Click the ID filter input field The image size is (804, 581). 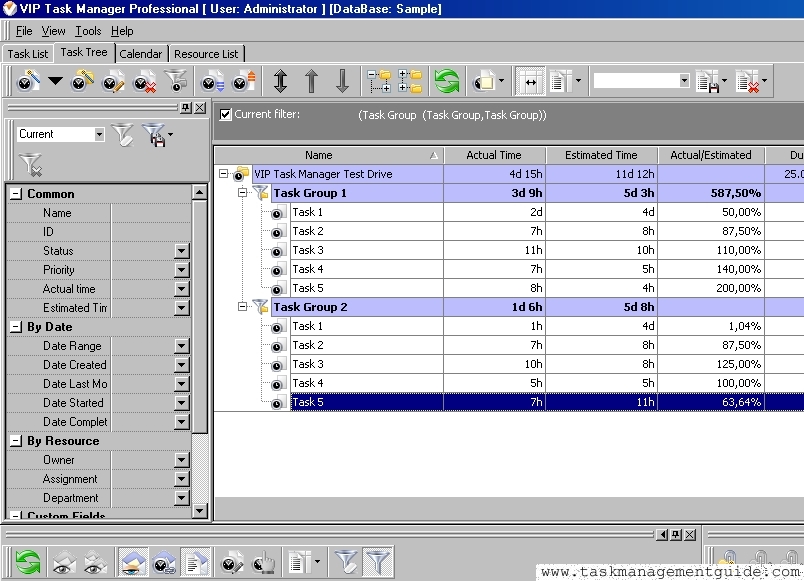(151, 232)
